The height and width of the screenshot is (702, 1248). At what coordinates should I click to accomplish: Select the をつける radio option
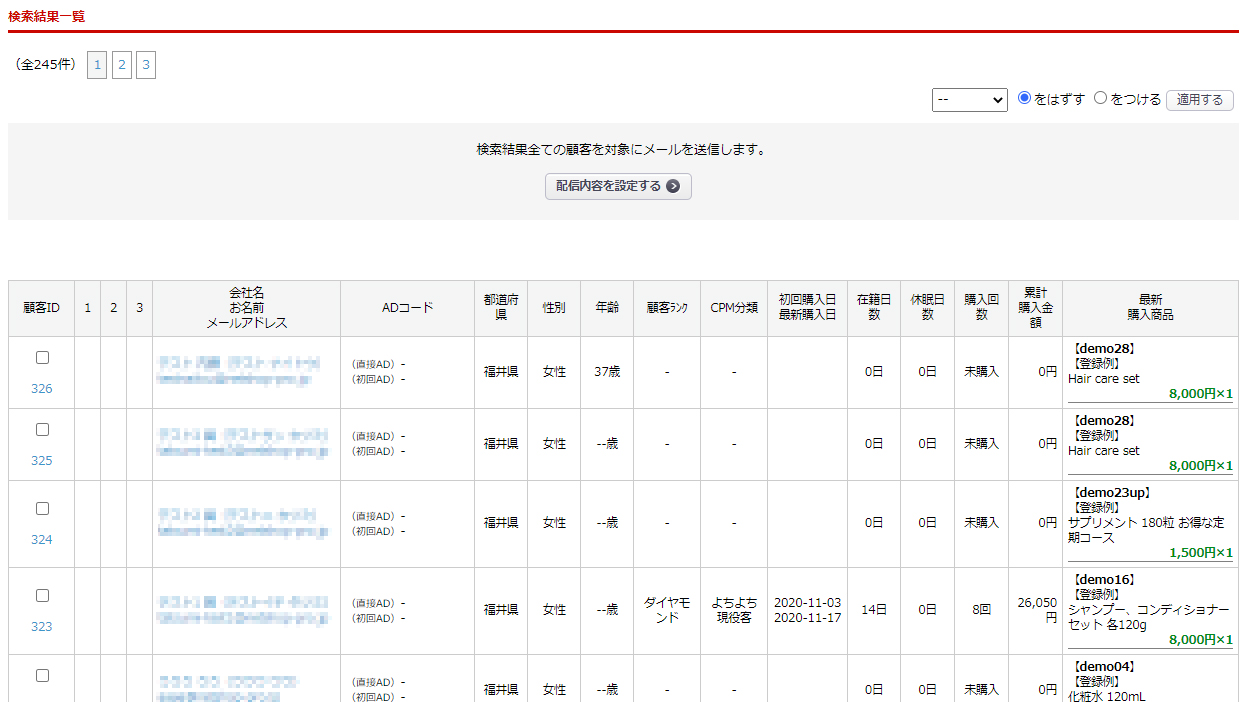[1101, 98]
